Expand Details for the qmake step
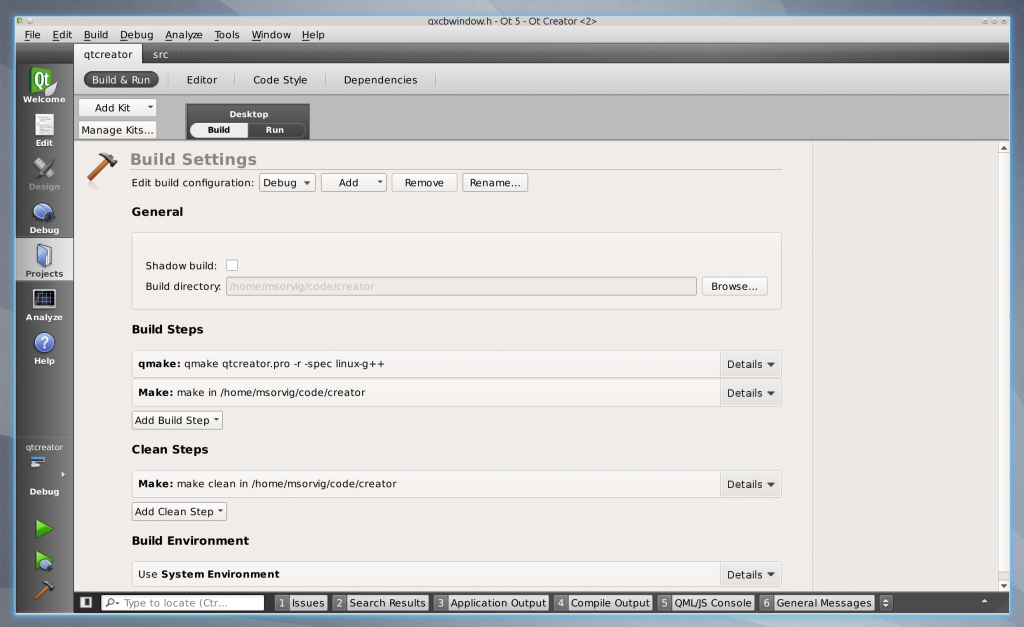The height and width of the screenshot is (627, 1024). [x=750, y=364]
